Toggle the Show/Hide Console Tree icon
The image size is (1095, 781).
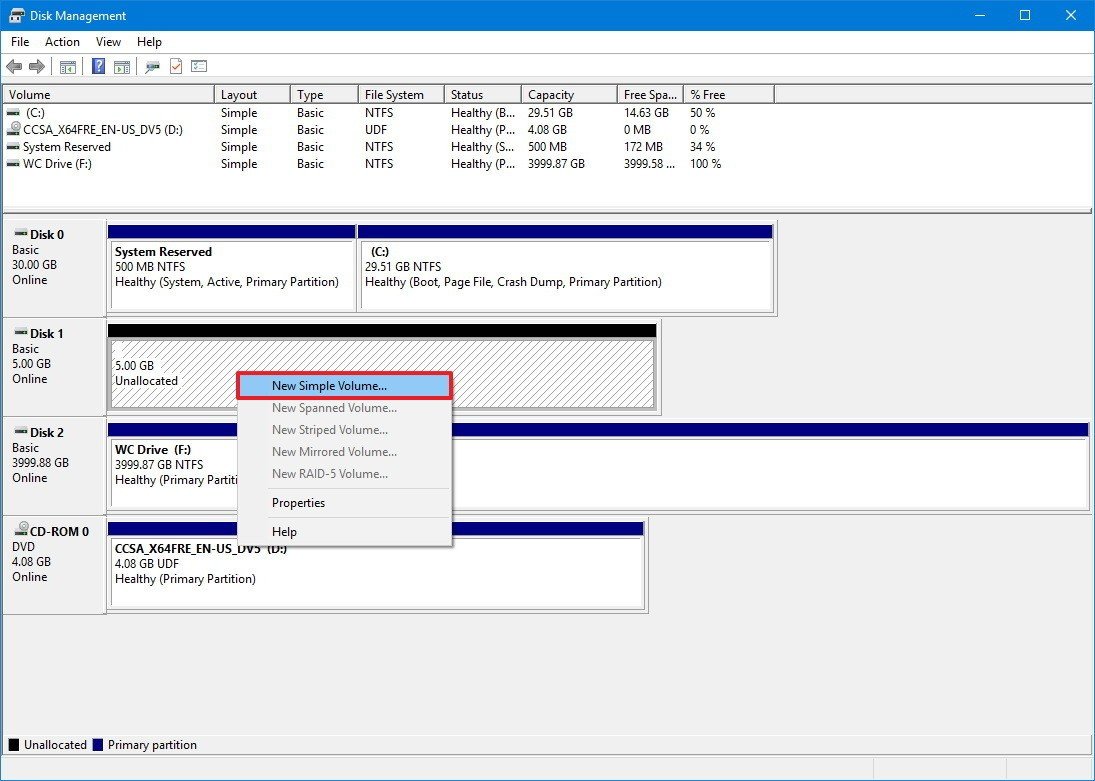pos(68,66)
